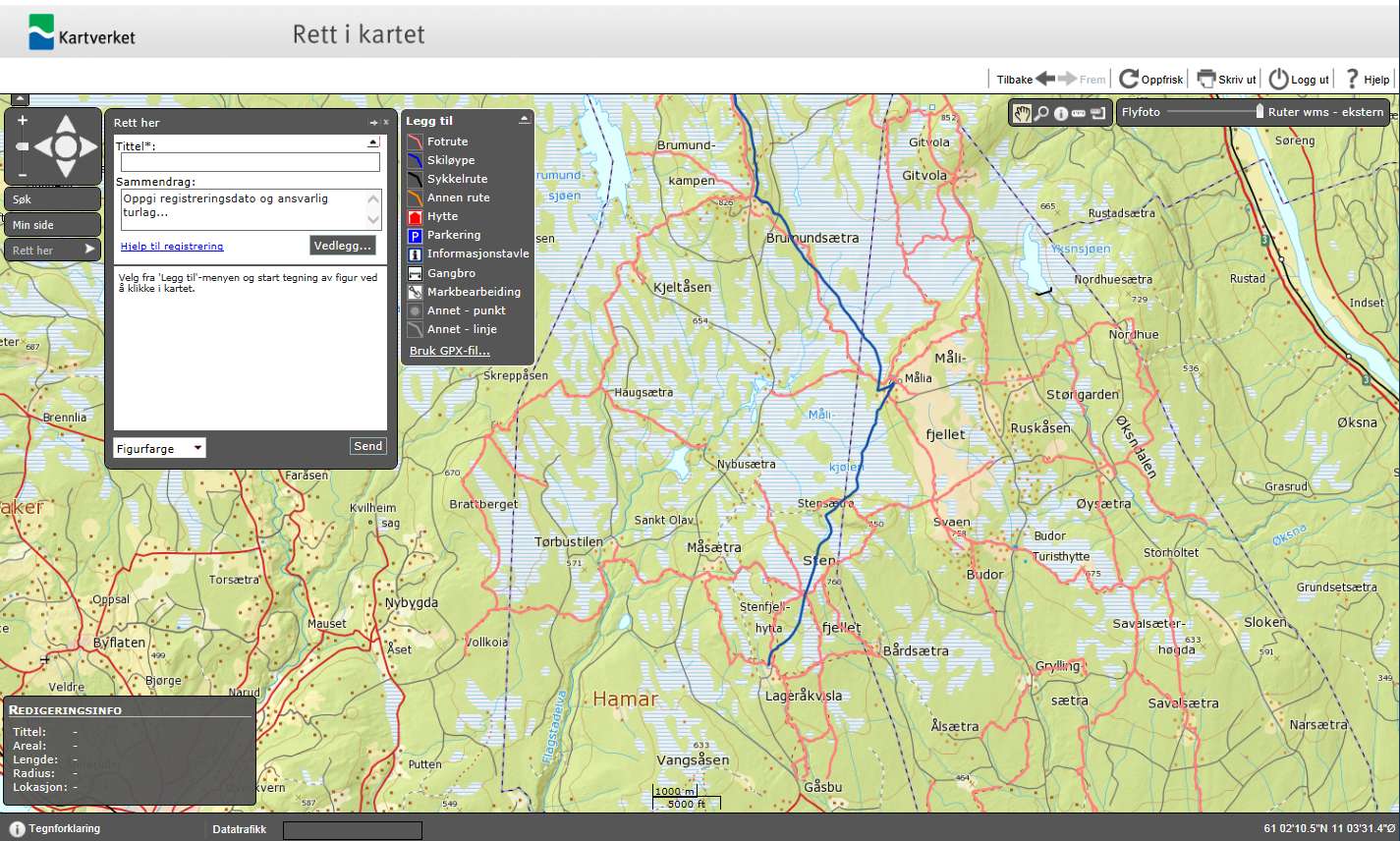This screenshot has height=841, width=1400.
Task: Pan the map to the right
Action: [x=88, y=147]
